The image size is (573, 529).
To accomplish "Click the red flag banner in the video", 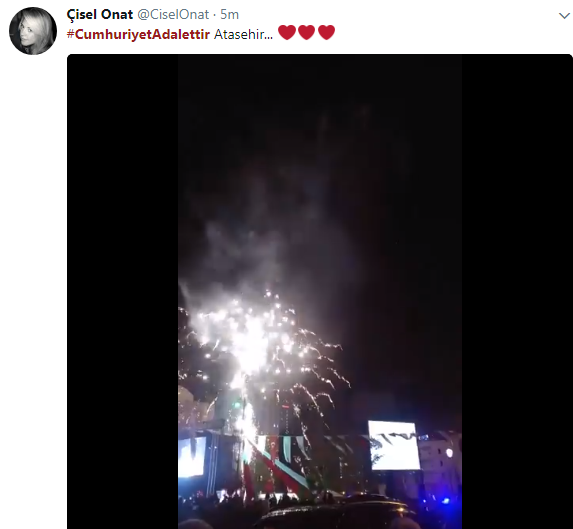I will (x=272, y=464).
